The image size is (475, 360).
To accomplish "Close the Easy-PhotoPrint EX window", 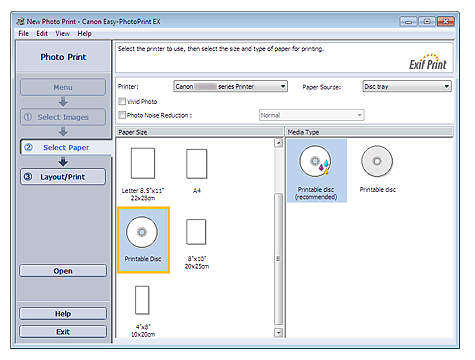I will click(x=446, y=22).
